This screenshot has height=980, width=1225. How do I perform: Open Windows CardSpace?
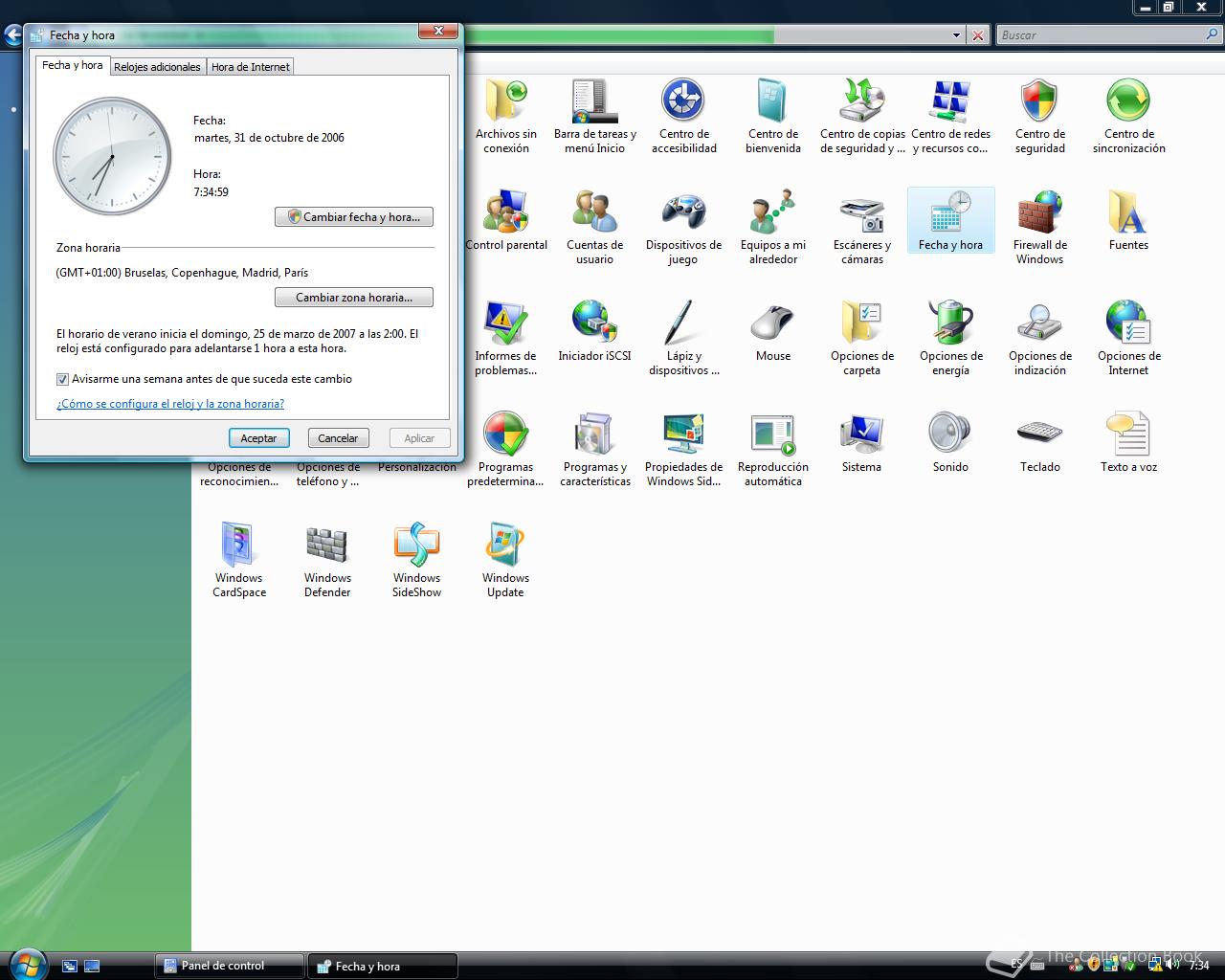click(238, 561)
